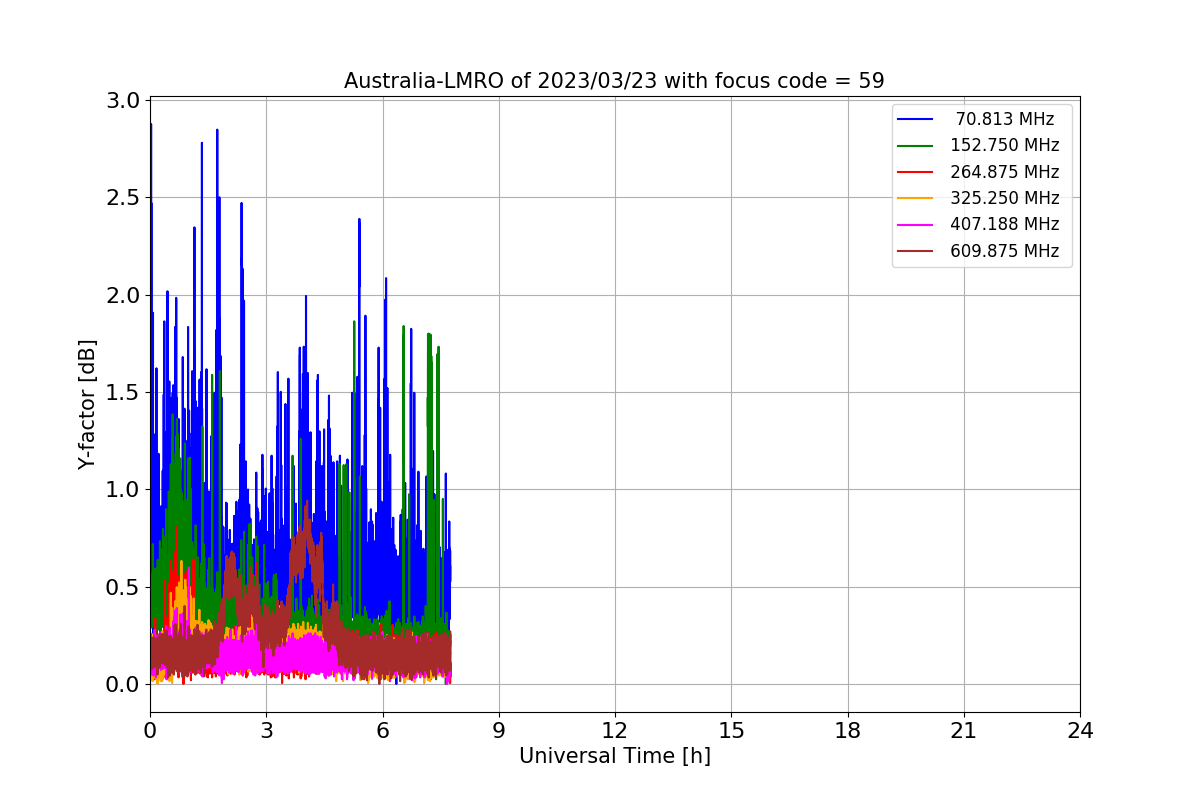Select the 609.875 MHz legend entry
Viewport: 1200px width, 800px height.
click(978, 251)
